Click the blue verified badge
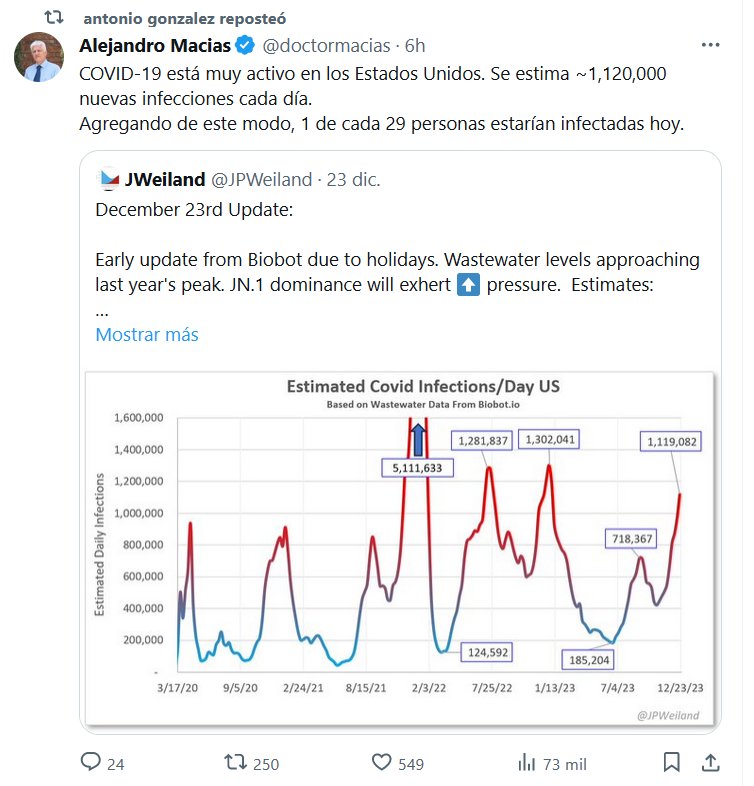754x786 pixels. tap(244, 46)
